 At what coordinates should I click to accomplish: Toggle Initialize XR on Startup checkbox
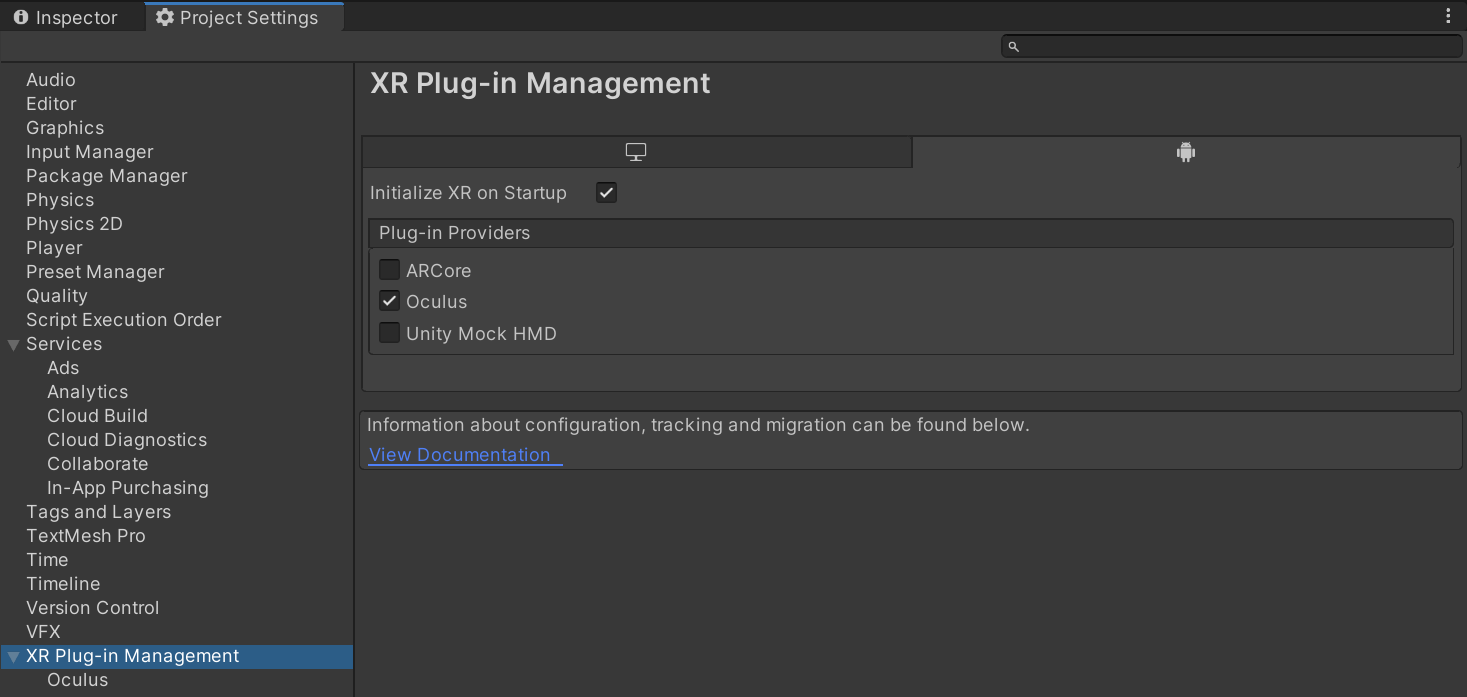pyautogui.click(x=606, y=193)
